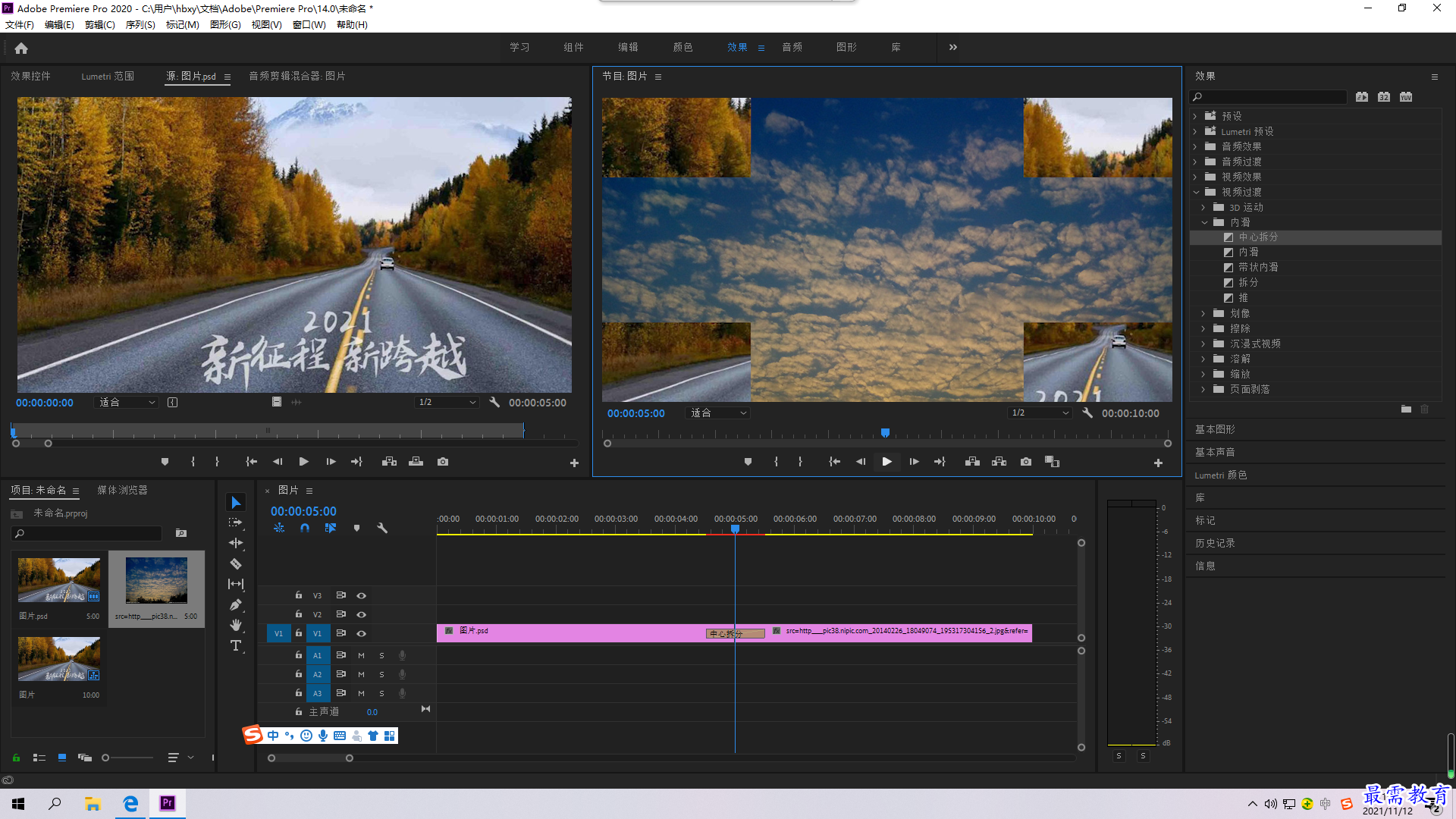Open the 历史记录 panel
The height and width of the screenshot is (819, 1456).
click(1215, 543)
